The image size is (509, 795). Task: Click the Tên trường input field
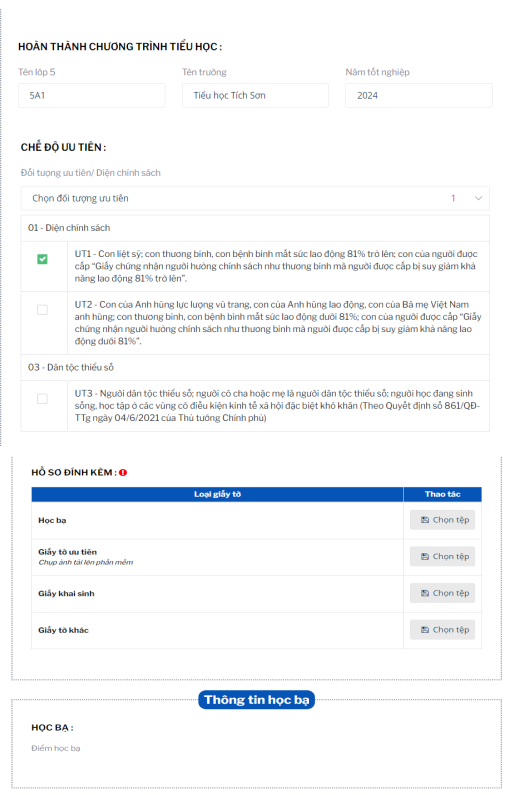(x=256, y=95)
